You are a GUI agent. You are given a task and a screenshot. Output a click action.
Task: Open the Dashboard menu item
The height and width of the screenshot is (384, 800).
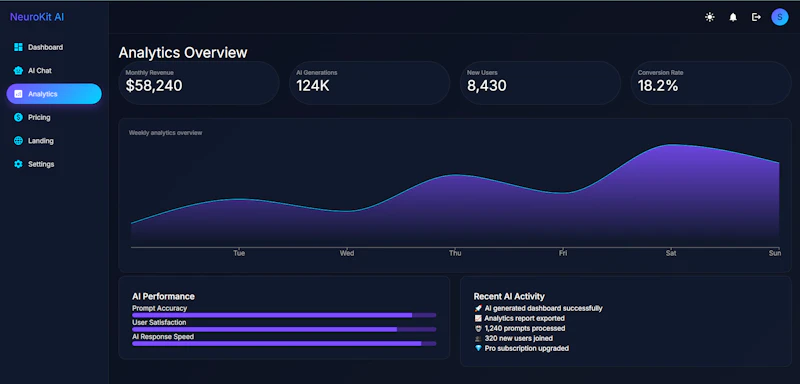(x=54, y=47)
